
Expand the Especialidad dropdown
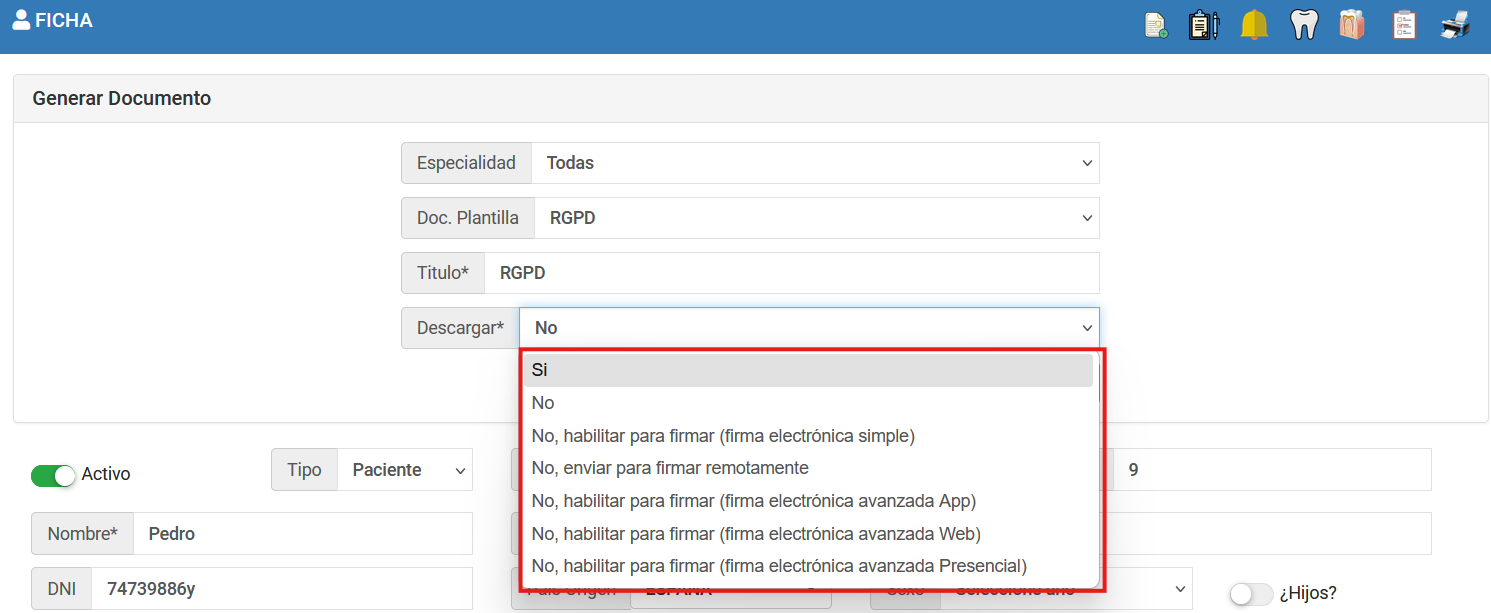tap(814, 163)
